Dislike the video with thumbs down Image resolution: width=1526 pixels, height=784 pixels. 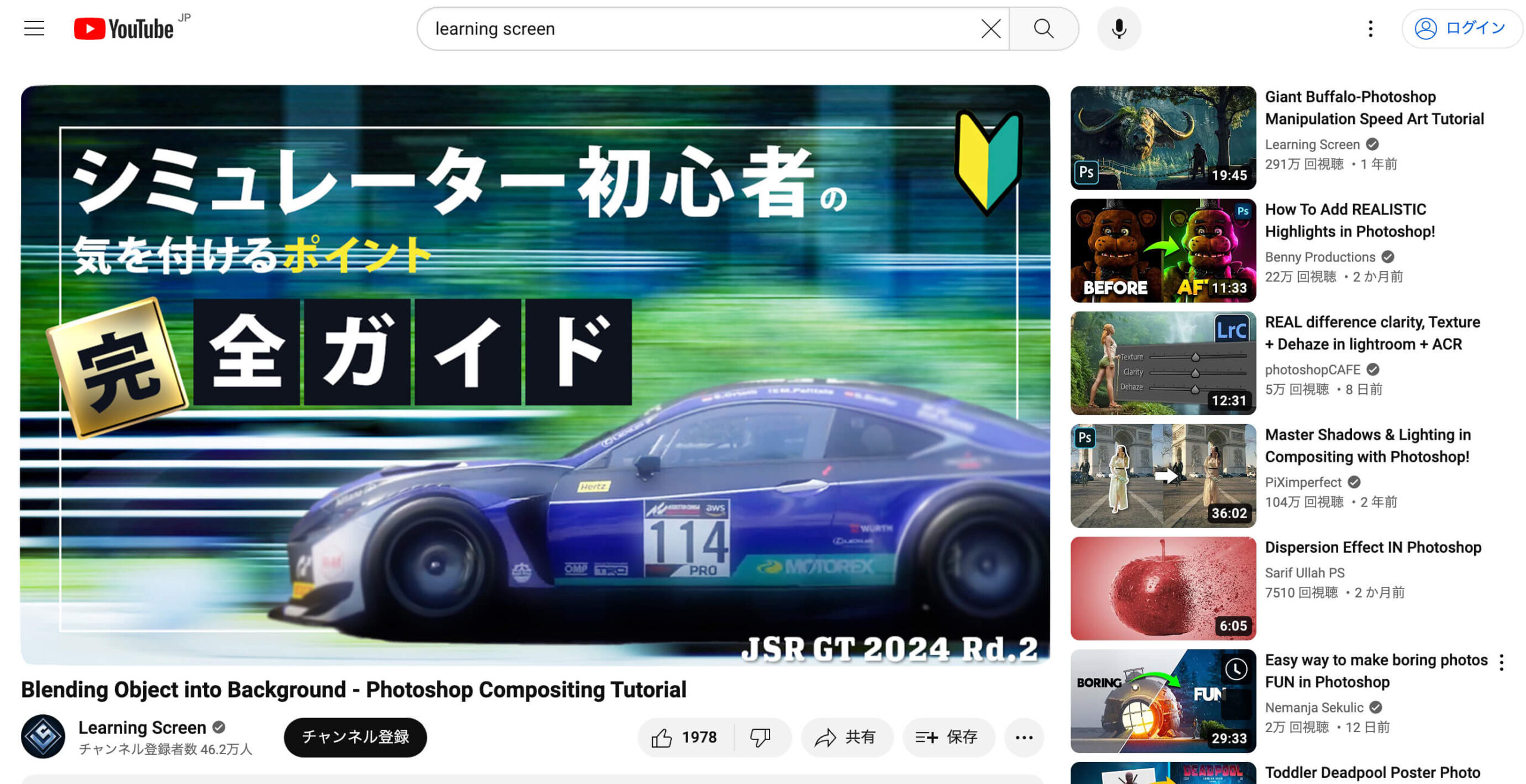(760, 738)
